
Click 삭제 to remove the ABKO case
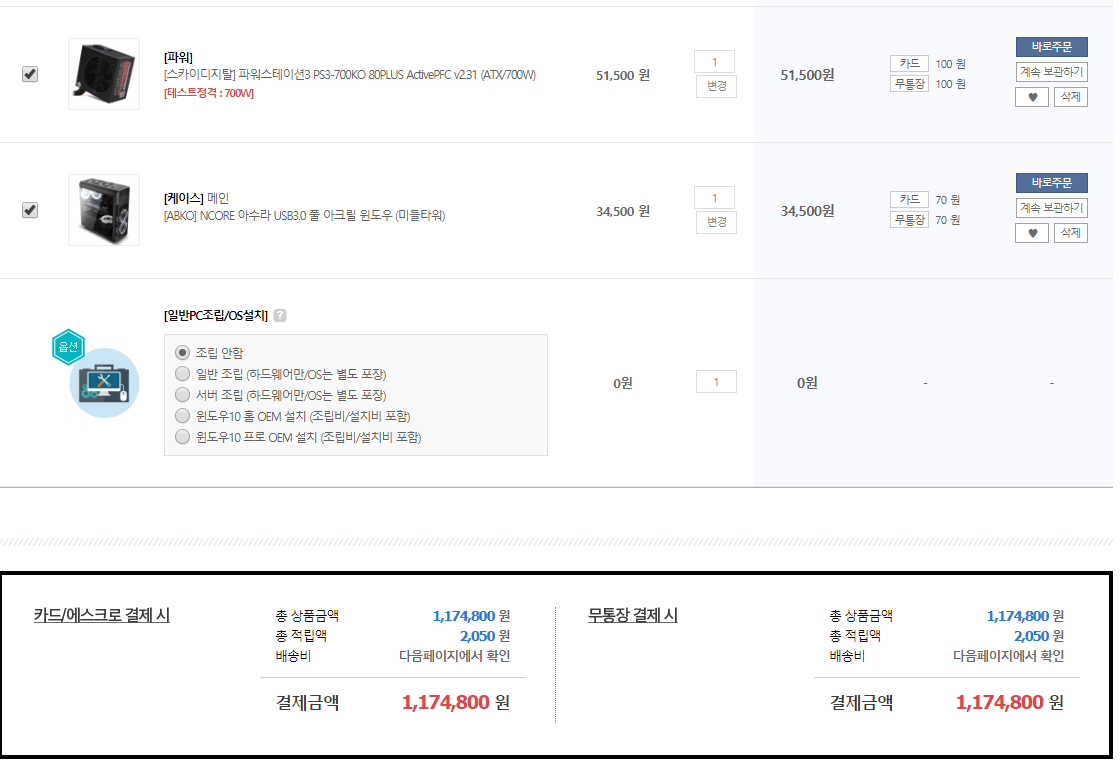pyautogui.click(x=1070, y=233)
